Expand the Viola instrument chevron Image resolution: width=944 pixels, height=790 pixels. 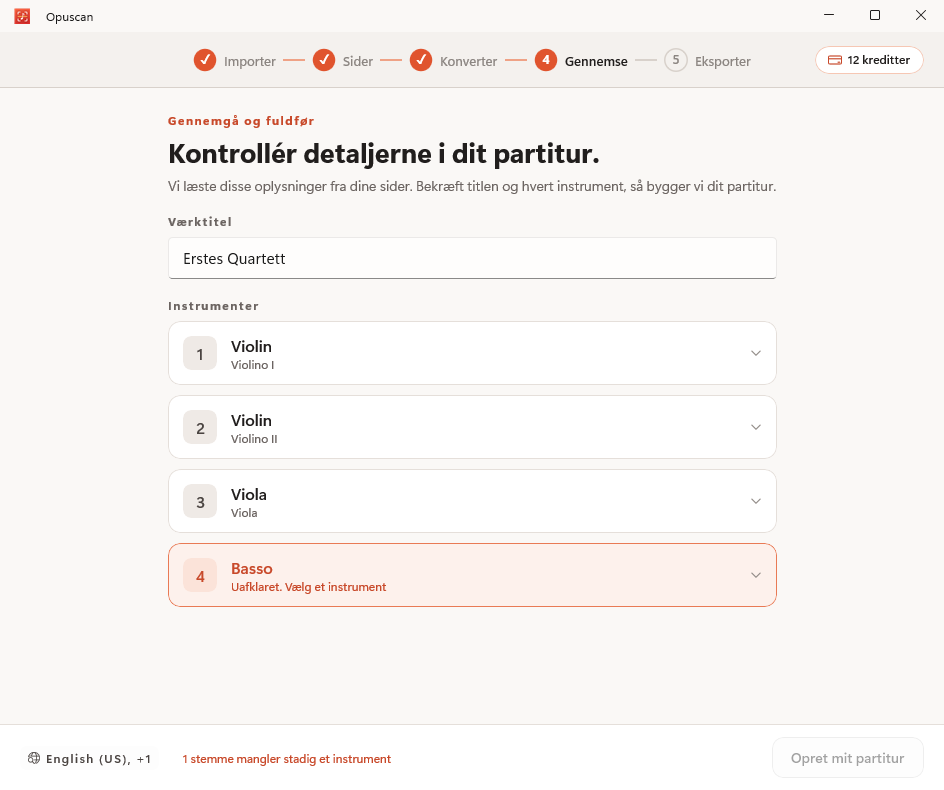tap(756, 502)
